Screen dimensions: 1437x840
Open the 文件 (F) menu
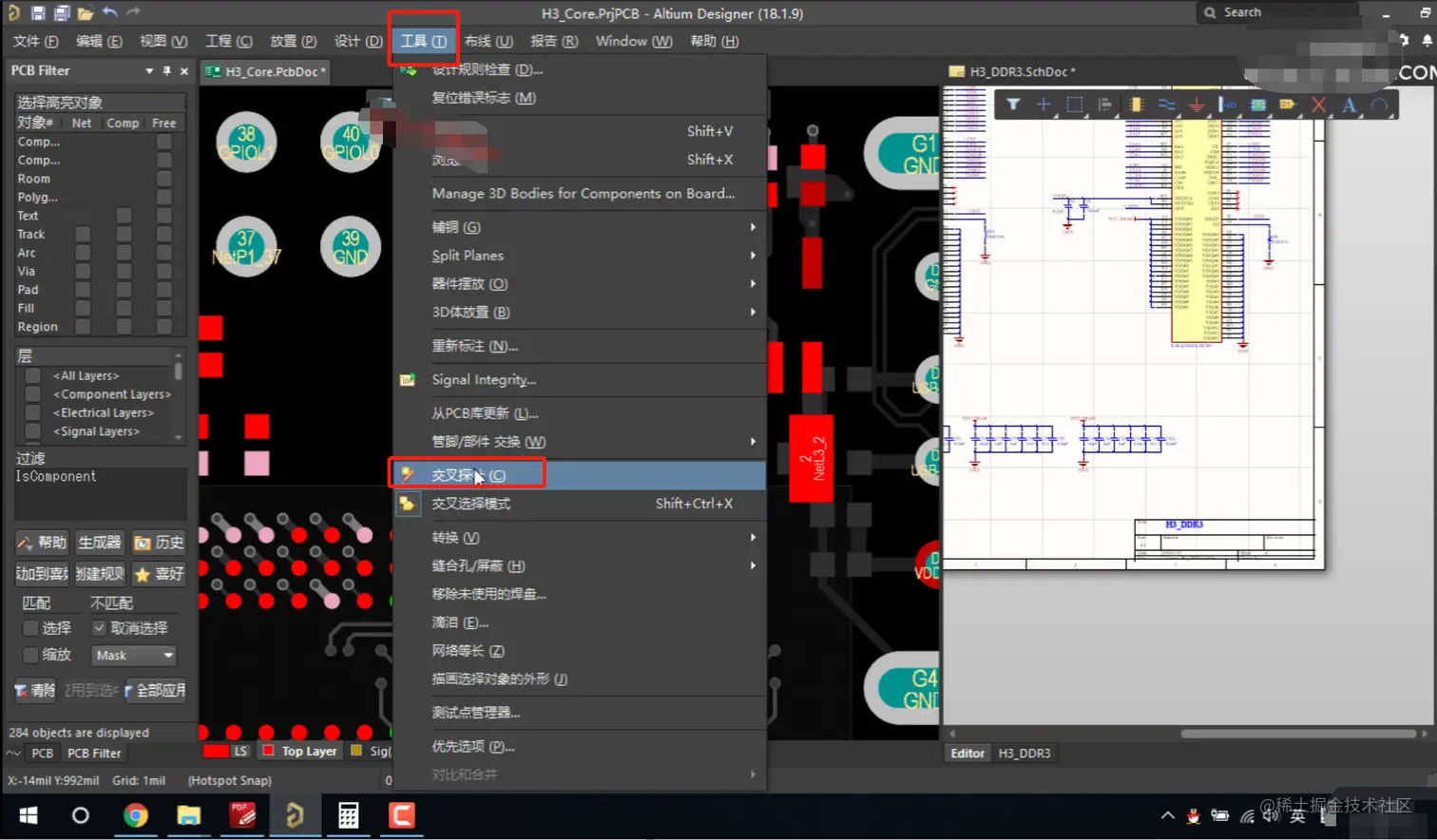(x=35, y=41)
